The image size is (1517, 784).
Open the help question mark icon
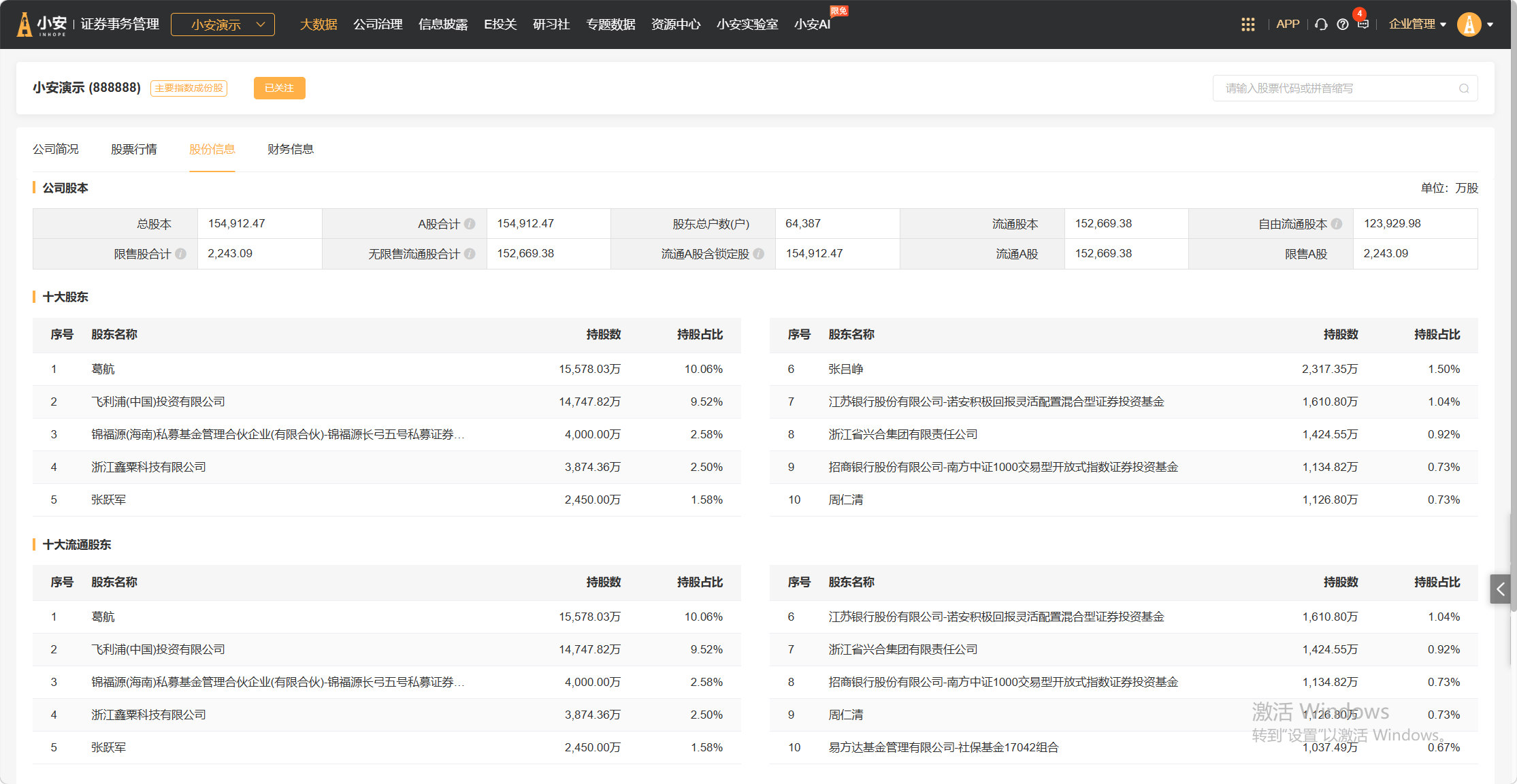(1342, 24)
